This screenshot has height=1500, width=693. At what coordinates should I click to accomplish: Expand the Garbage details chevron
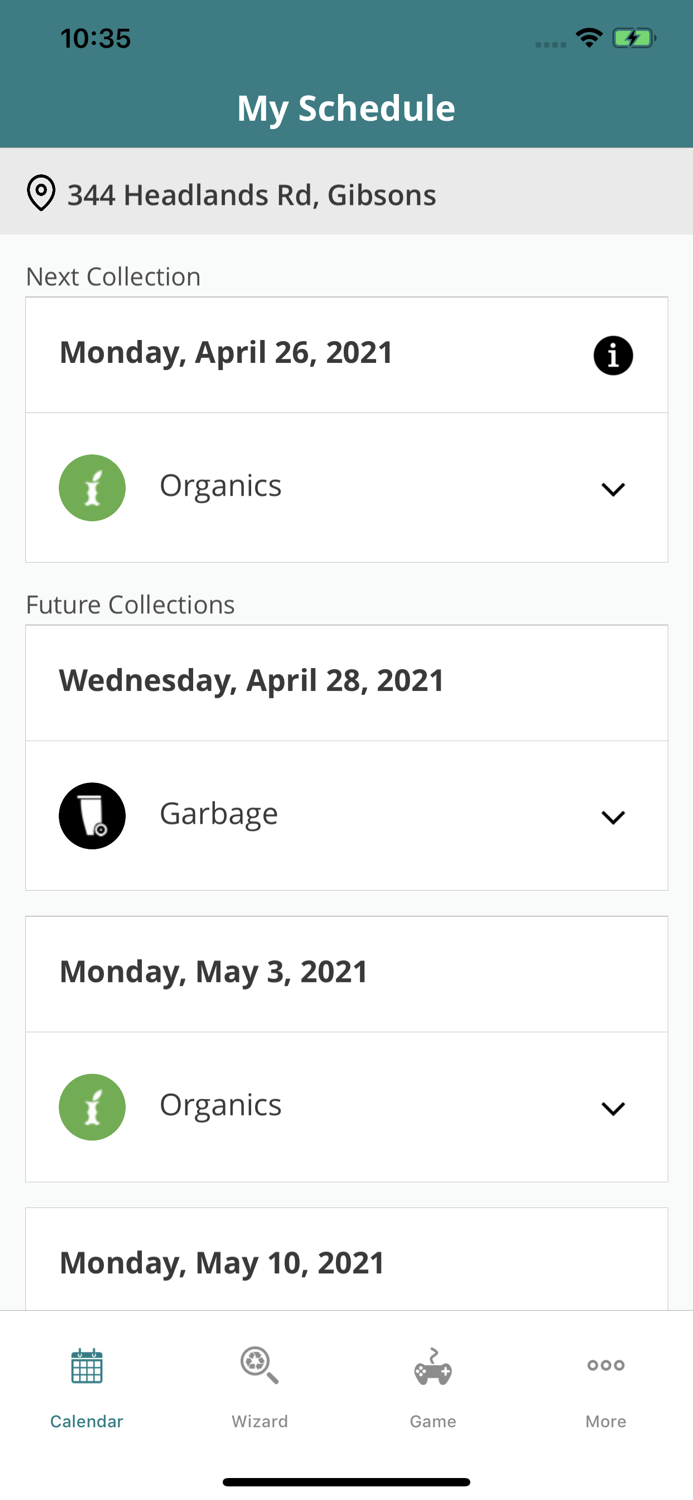614,817
